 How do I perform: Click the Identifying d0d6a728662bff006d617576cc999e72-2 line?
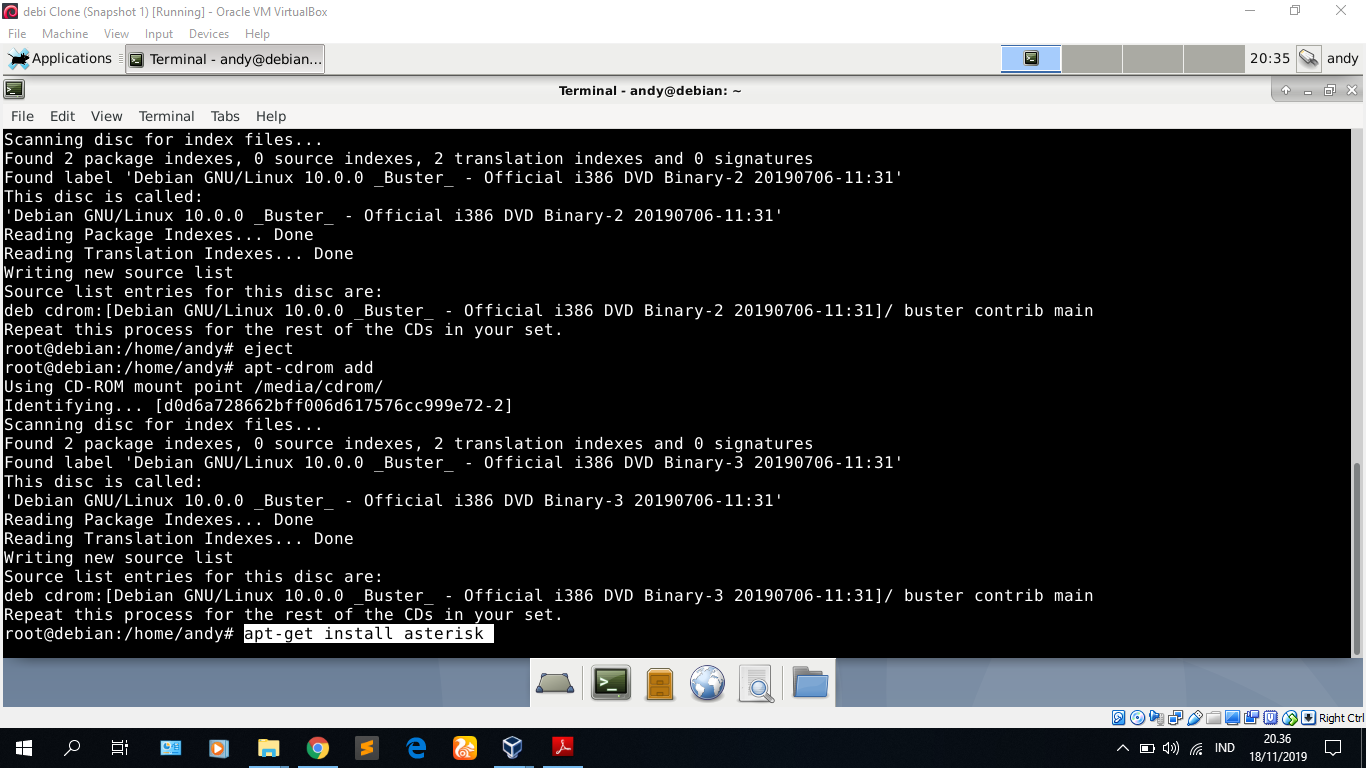coord(258,406)
